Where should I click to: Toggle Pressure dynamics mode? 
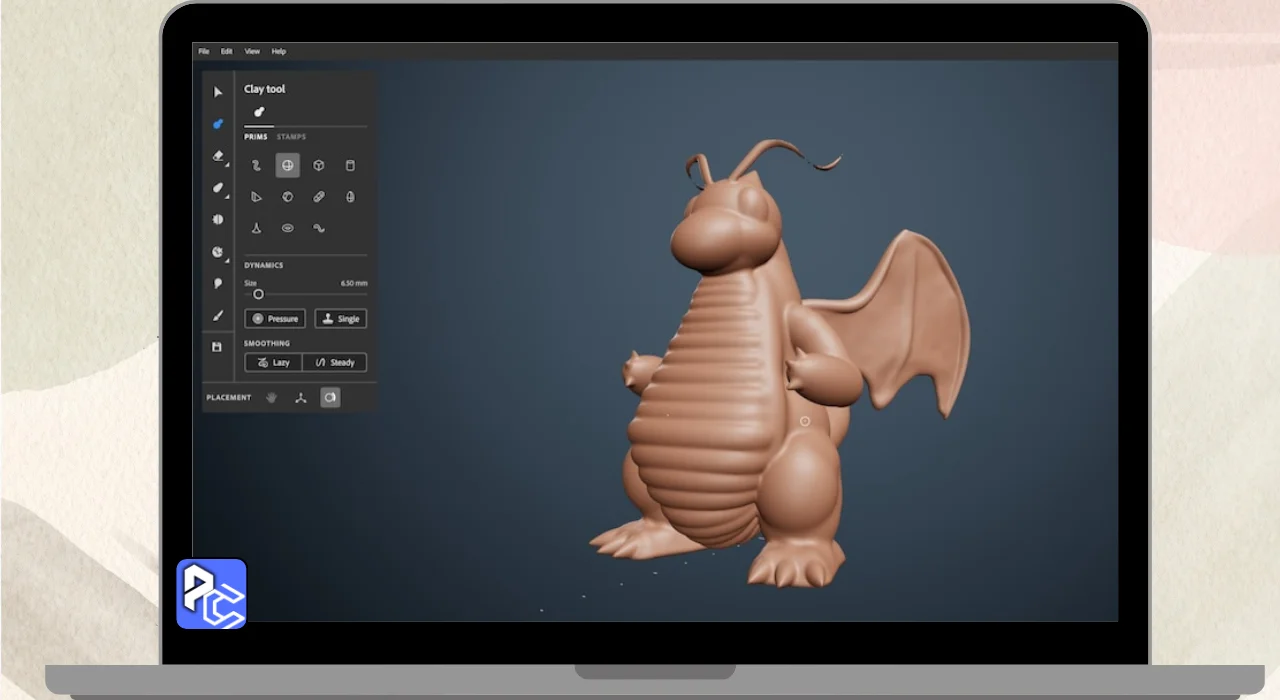tap(275, 319)
